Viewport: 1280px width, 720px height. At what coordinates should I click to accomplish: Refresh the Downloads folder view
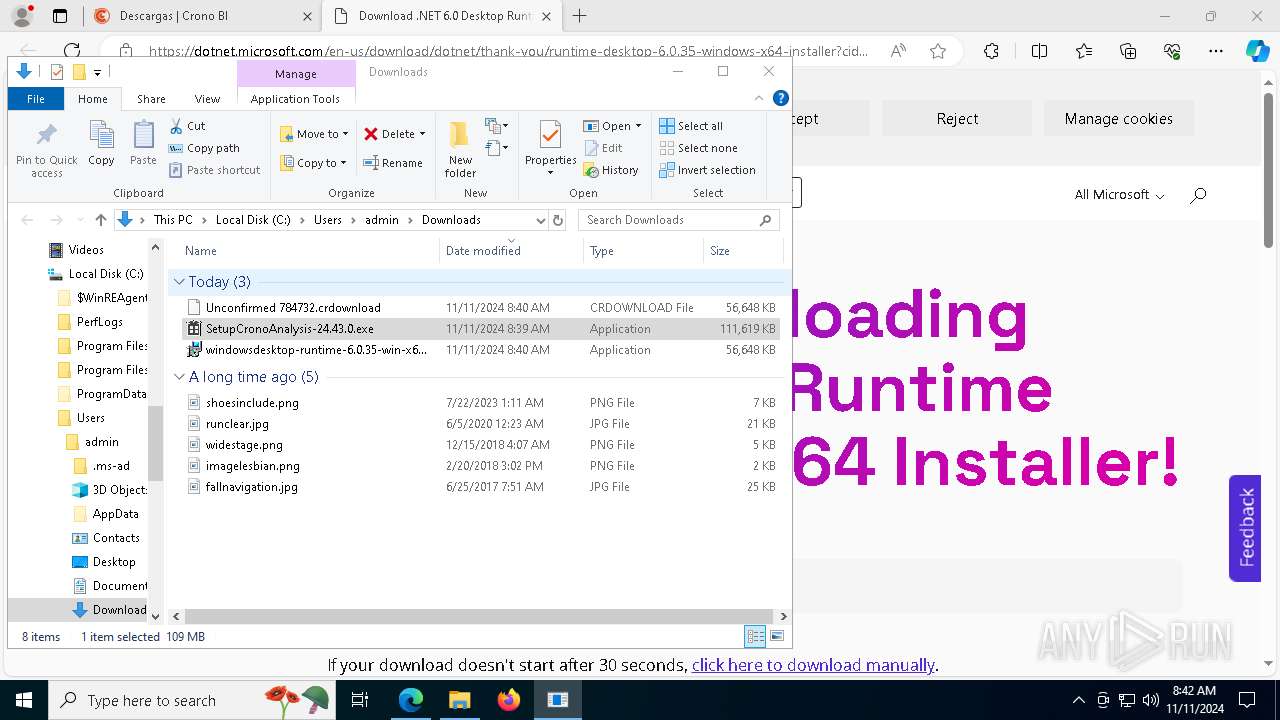[558, 220]
